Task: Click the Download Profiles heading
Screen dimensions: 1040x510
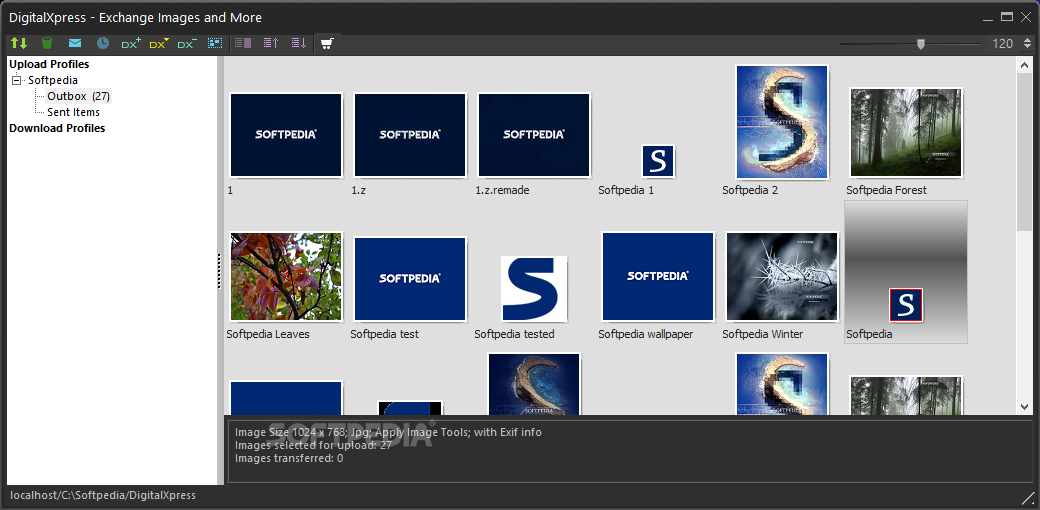Action: [57, 128]
